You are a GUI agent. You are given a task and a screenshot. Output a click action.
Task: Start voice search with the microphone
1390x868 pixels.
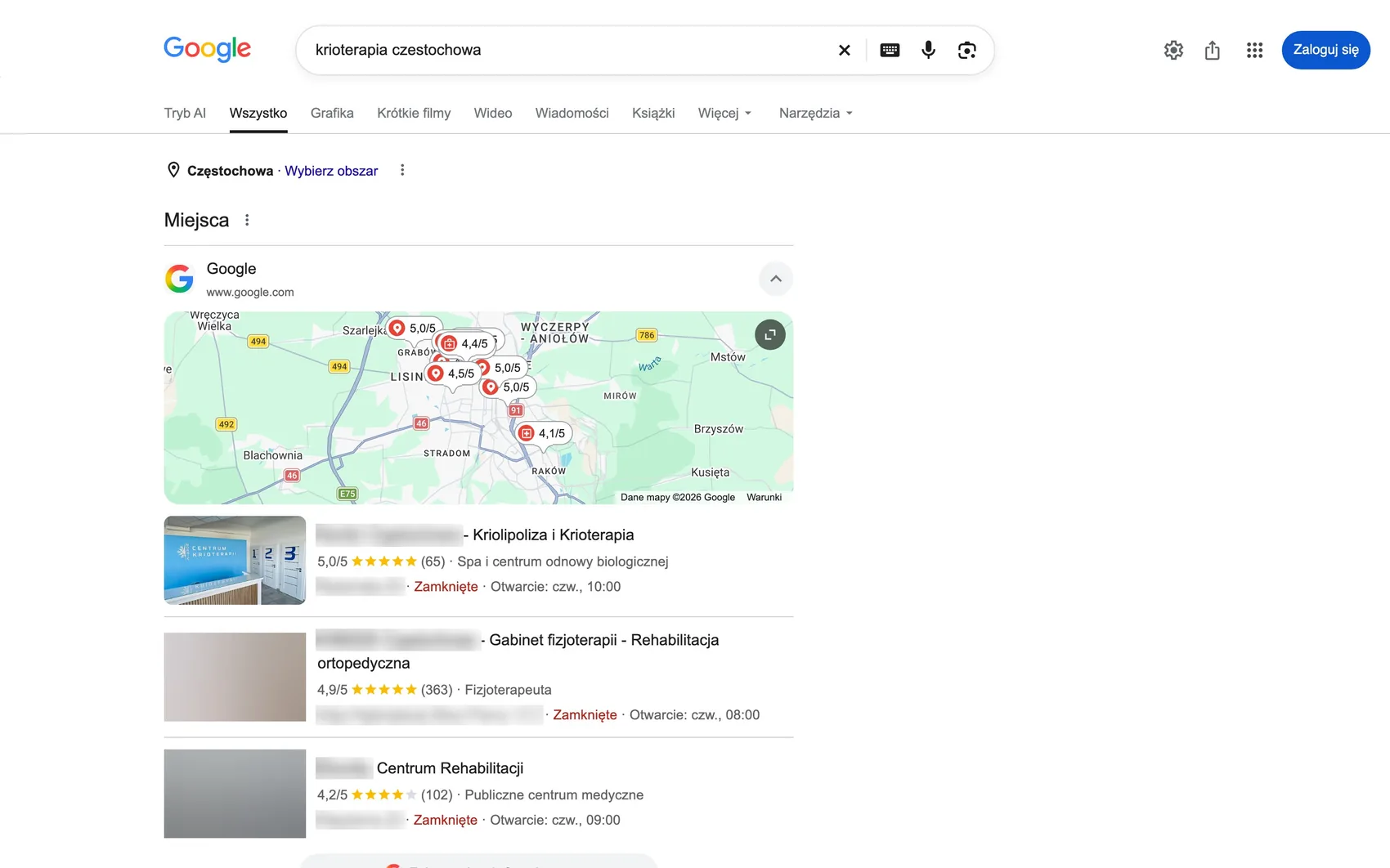(928, 50)
